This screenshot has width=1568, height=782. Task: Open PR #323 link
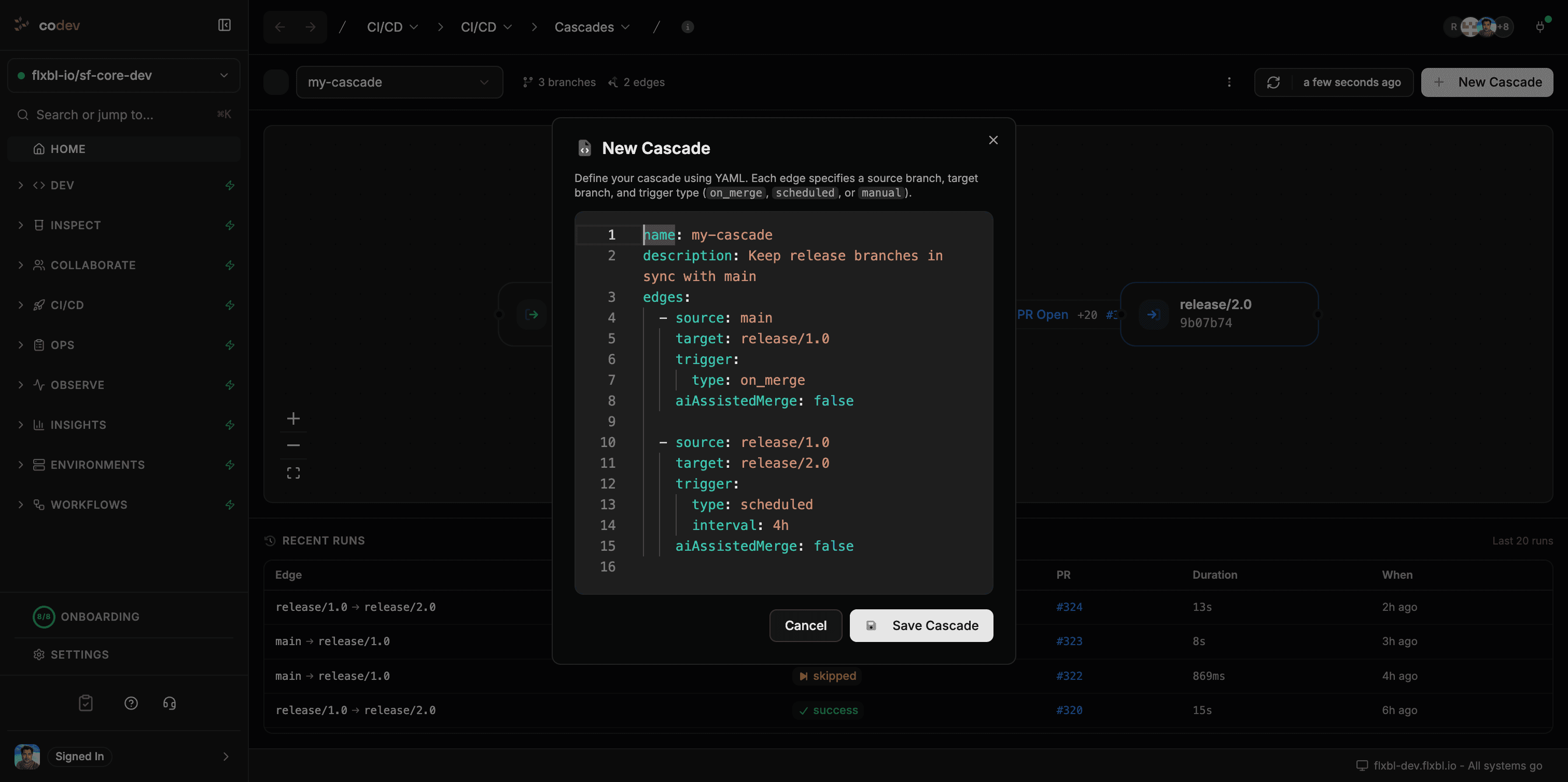tap(1069, 641)
